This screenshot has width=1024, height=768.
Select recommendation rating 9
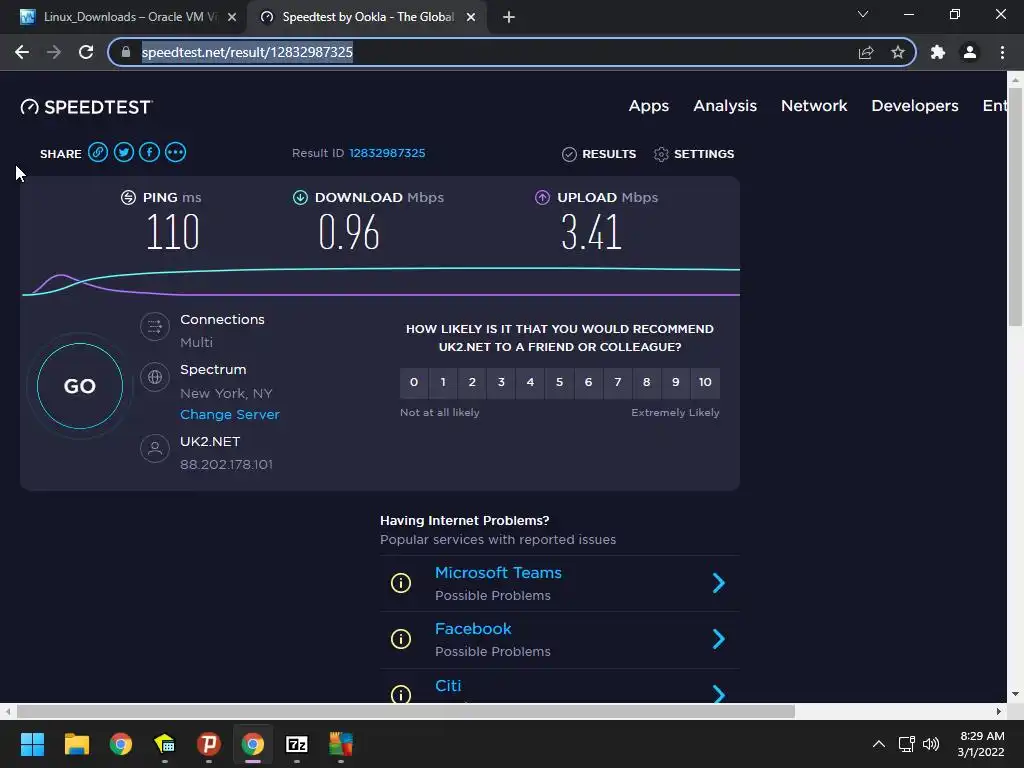tap(675, 383)
